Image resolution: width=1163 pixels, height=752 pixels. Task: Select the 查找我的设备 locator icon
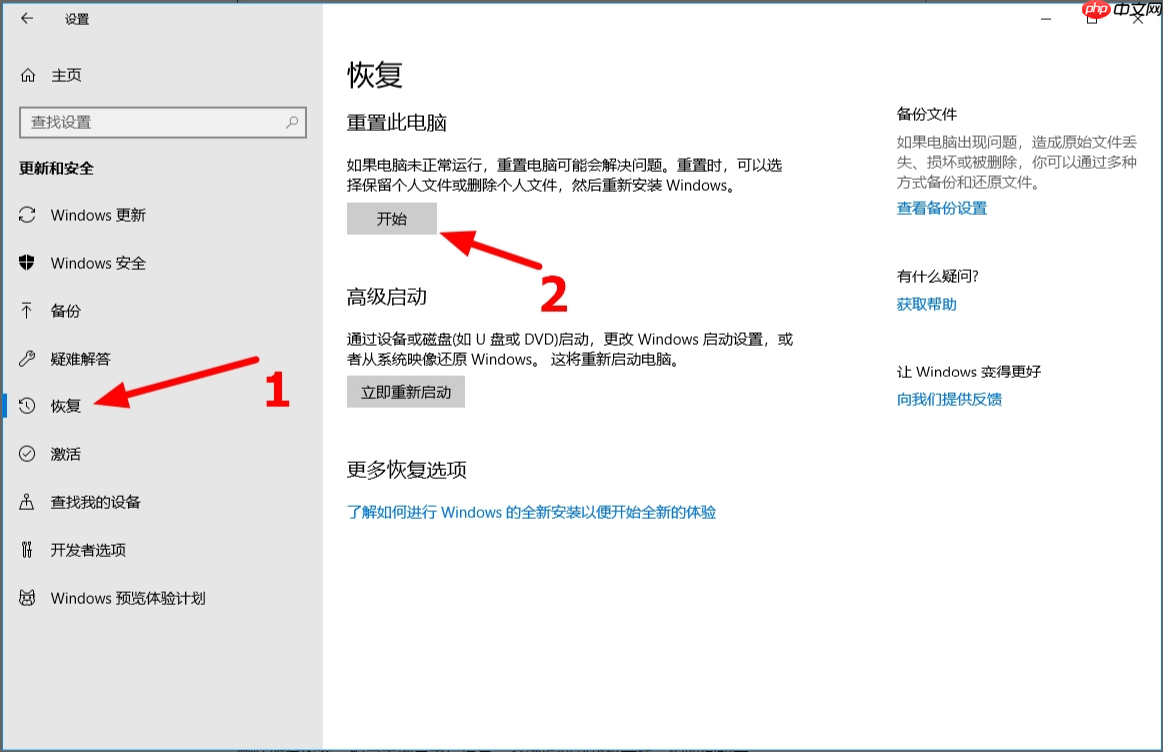[28, 502]
